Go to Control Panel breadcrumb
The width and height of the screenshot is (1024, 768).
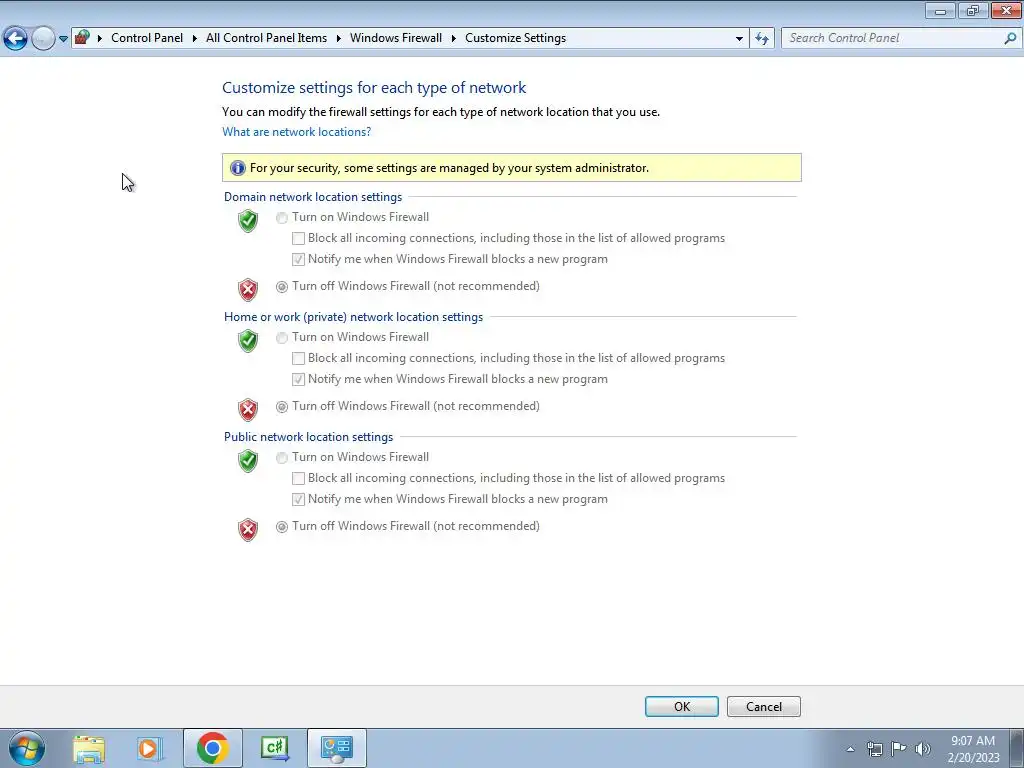(x=147, y=38)
